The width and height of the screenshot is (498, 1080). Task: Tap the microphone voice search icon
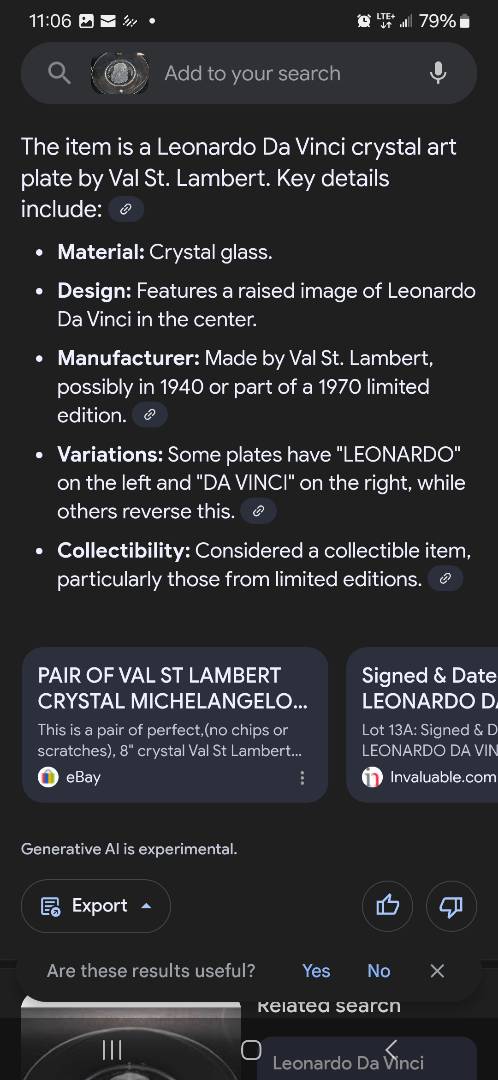[x=437, y=73]
